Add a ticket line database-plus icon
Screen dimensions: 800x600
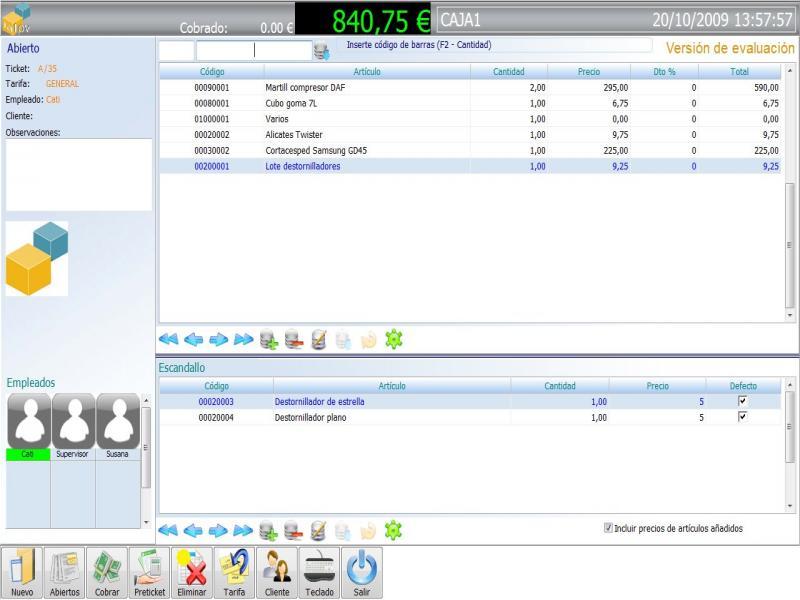(269, 339)
